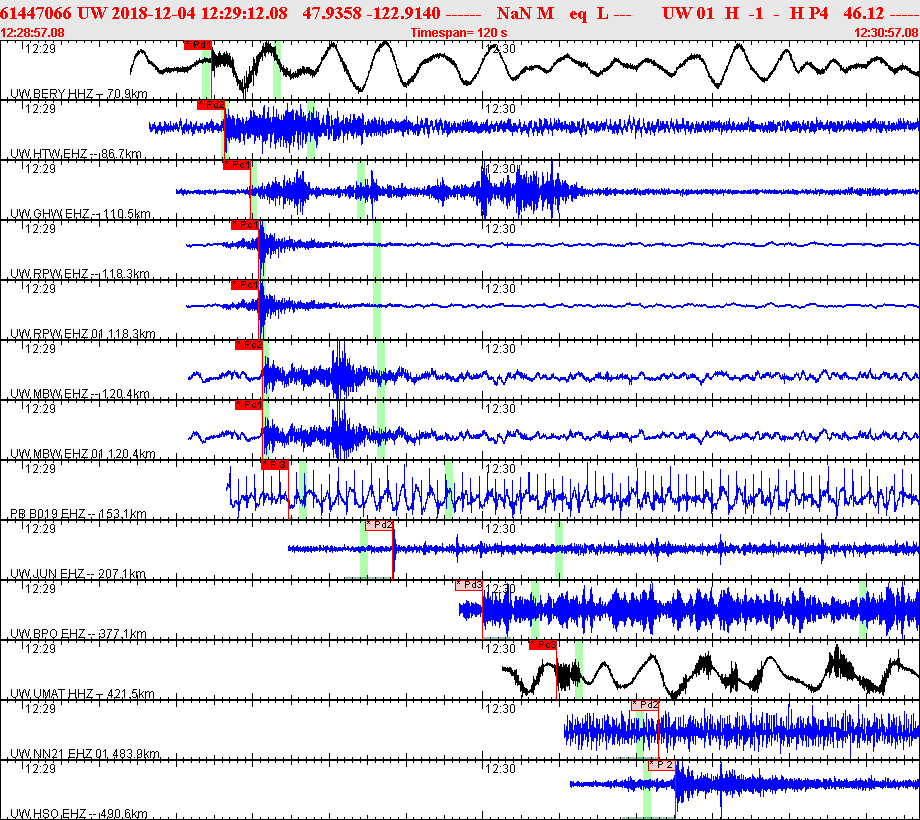Click the Pc1 flag on RPW EHZ 01 trace
920x820 pixels.
(x=245, y=285)
